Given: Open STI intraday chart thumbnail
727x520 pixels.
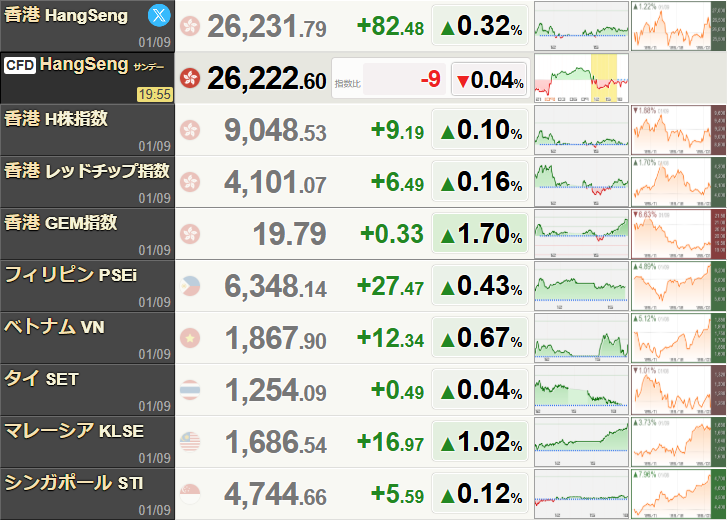Looking at the screenshot, I should coord(581,494).
